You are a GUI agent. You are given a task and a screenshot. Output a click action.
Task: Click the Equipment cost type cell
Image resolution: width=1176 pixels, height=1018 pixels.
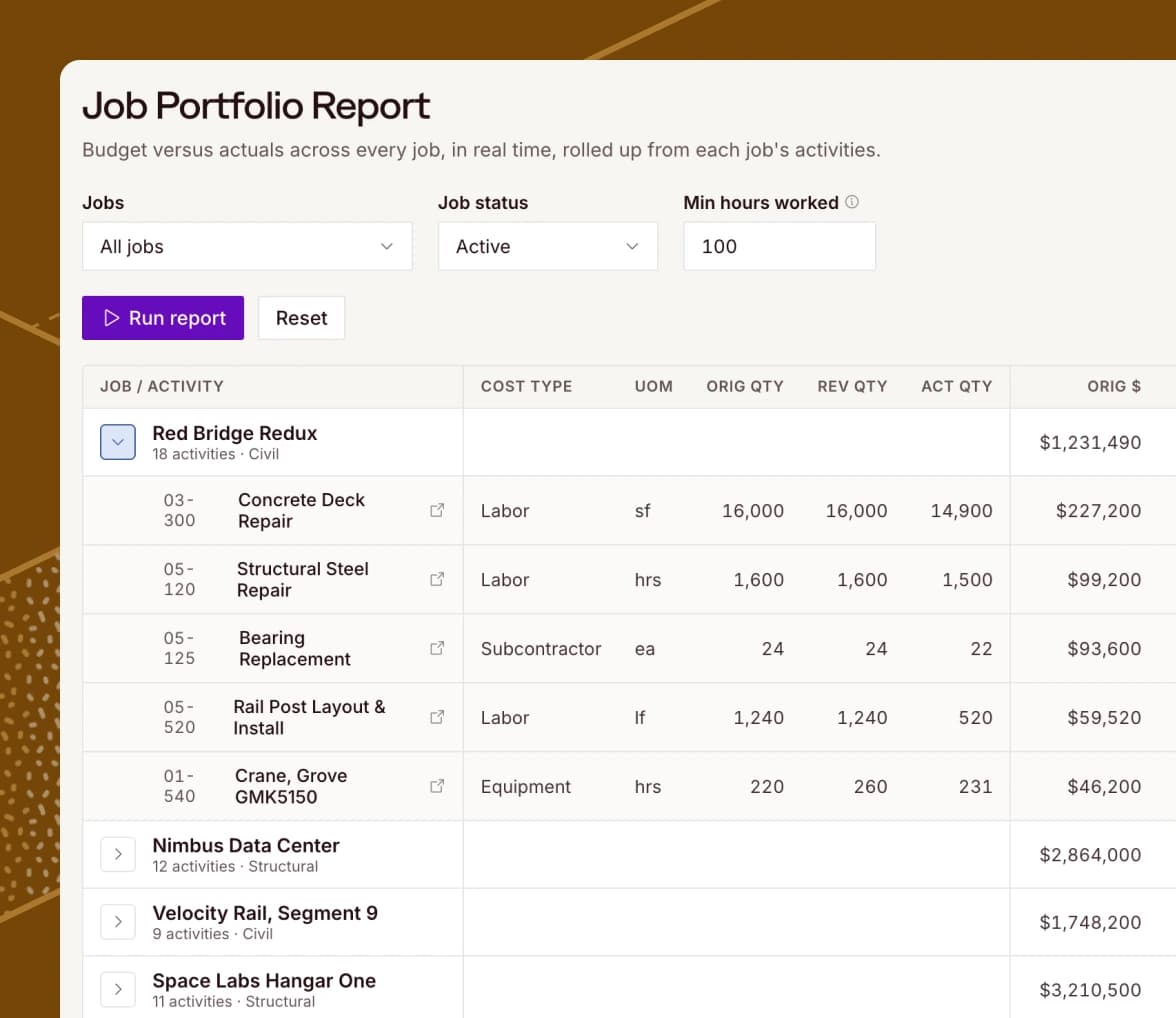(x=526, y=787)
